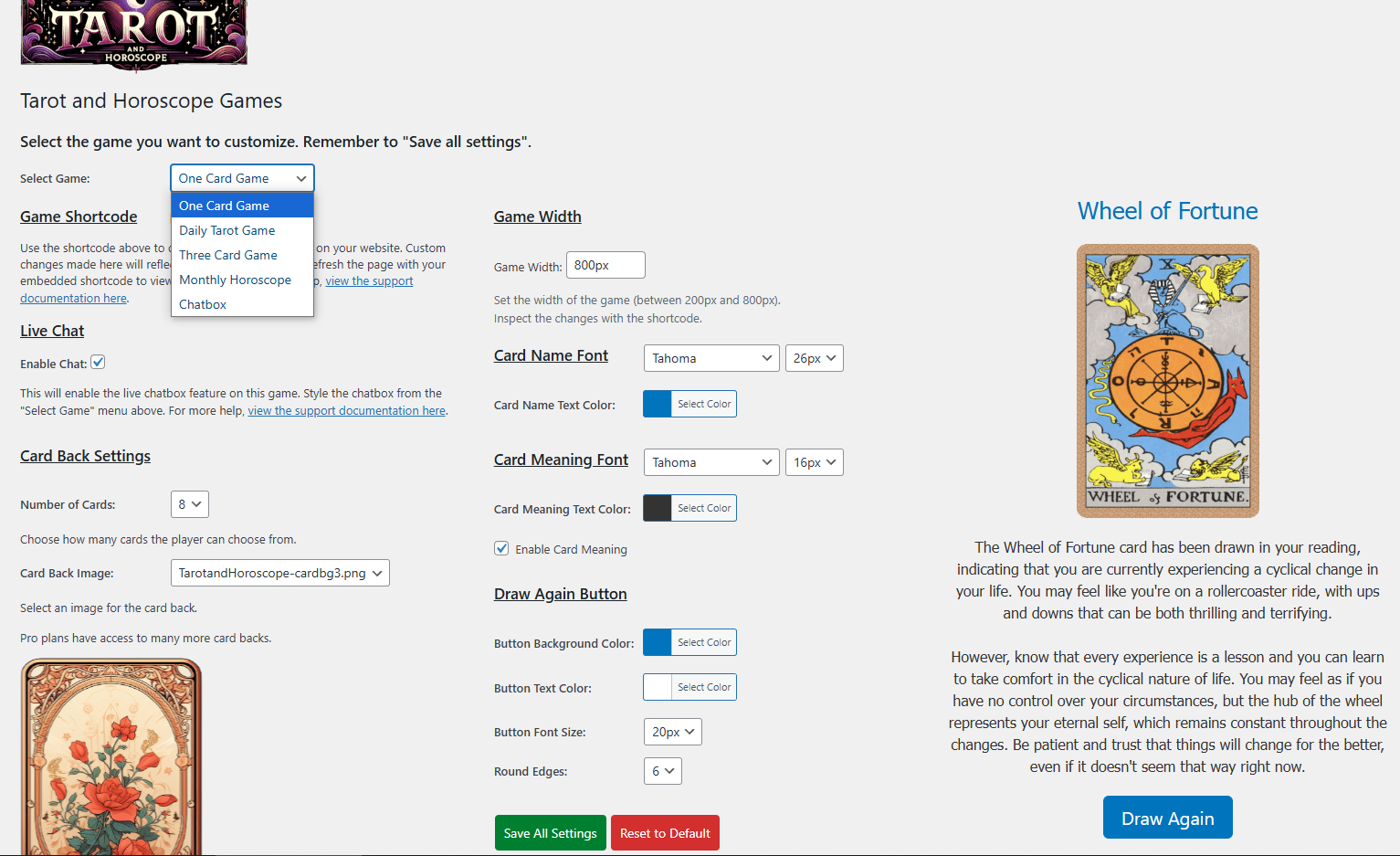The image size is (1400, 856).
Task: Open the Card Back Image dropdown
Action: (280, 573)
